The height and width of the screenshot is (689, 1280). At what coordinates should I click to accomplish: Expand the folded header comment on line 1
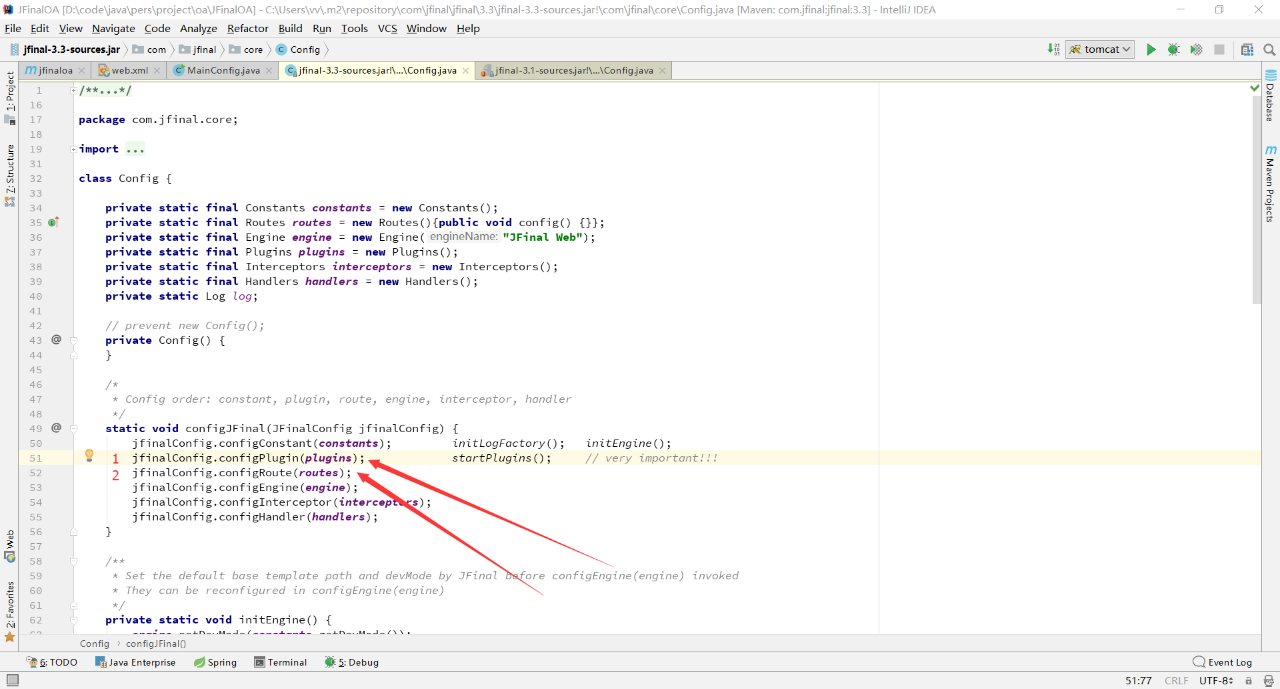pos(74,90)
